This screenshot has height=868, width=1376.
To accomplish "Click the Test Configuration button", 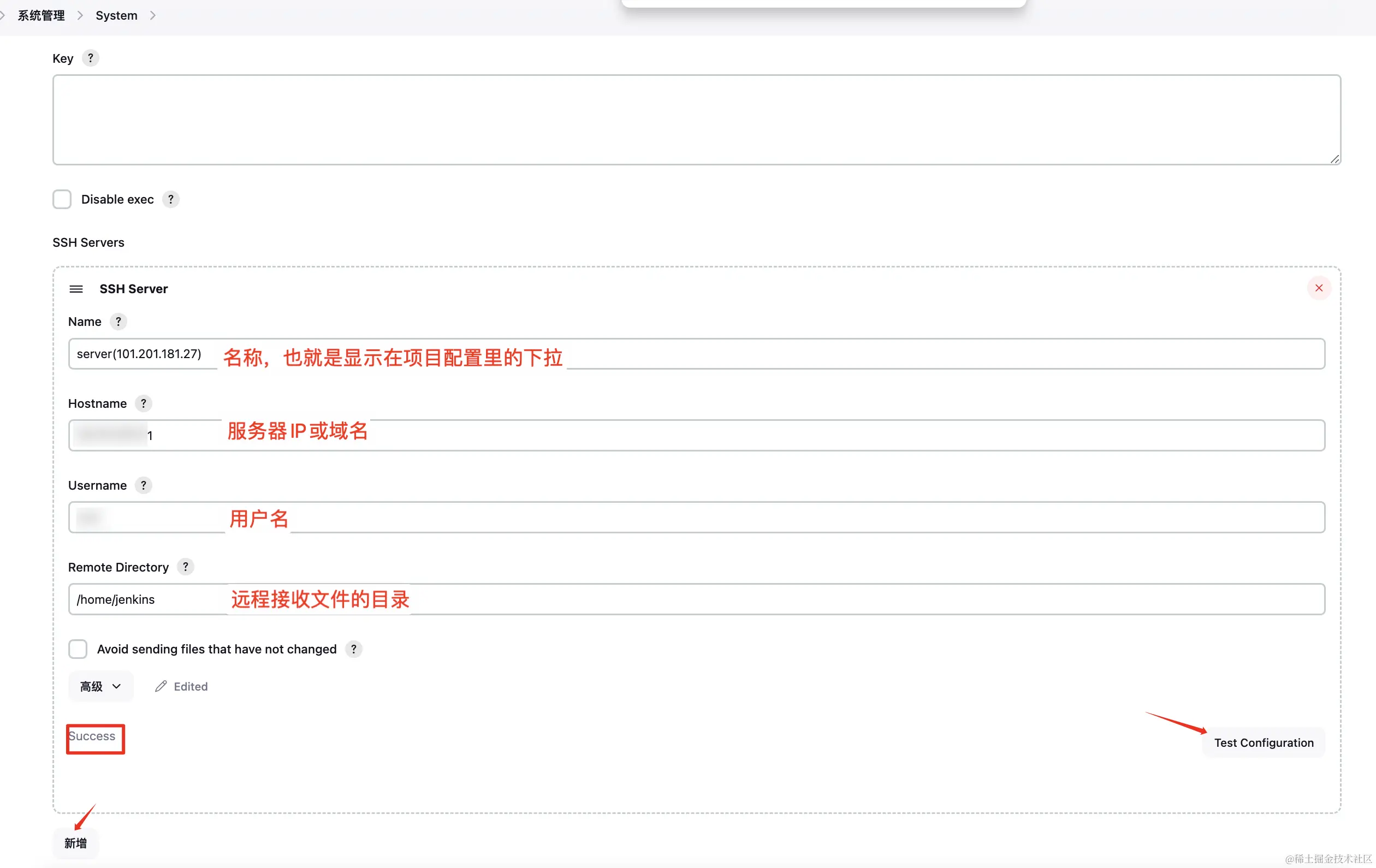I will [x=1263, y=742].
